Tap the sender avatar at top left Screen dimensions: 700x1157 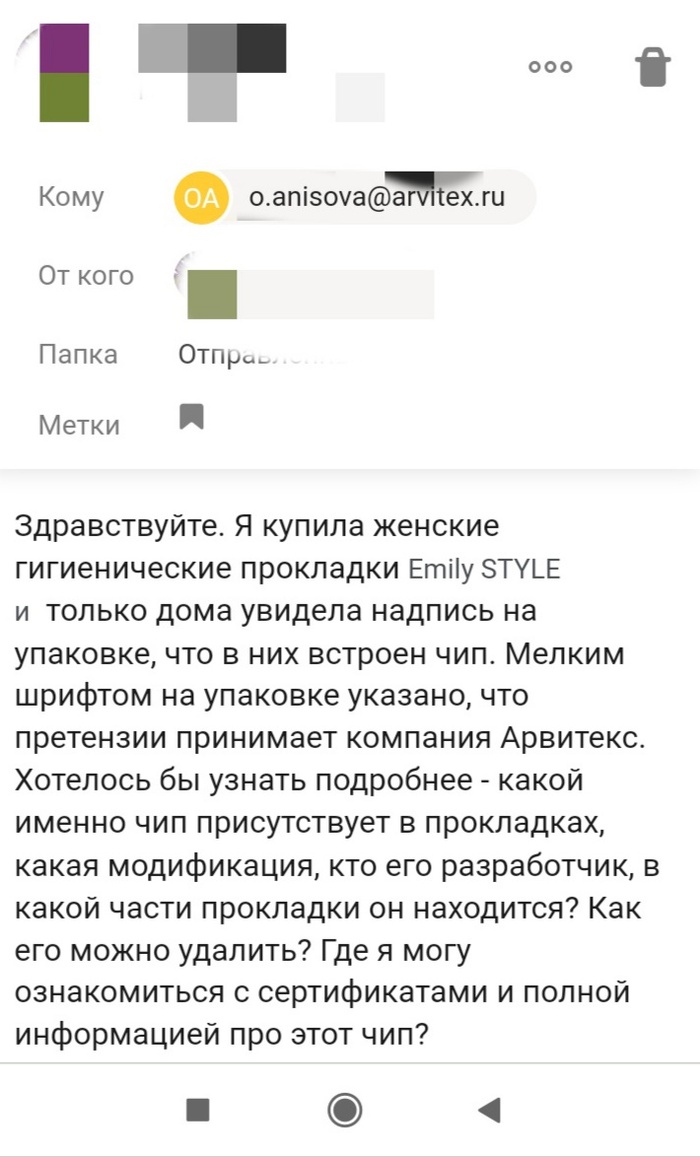coord(64,72)
